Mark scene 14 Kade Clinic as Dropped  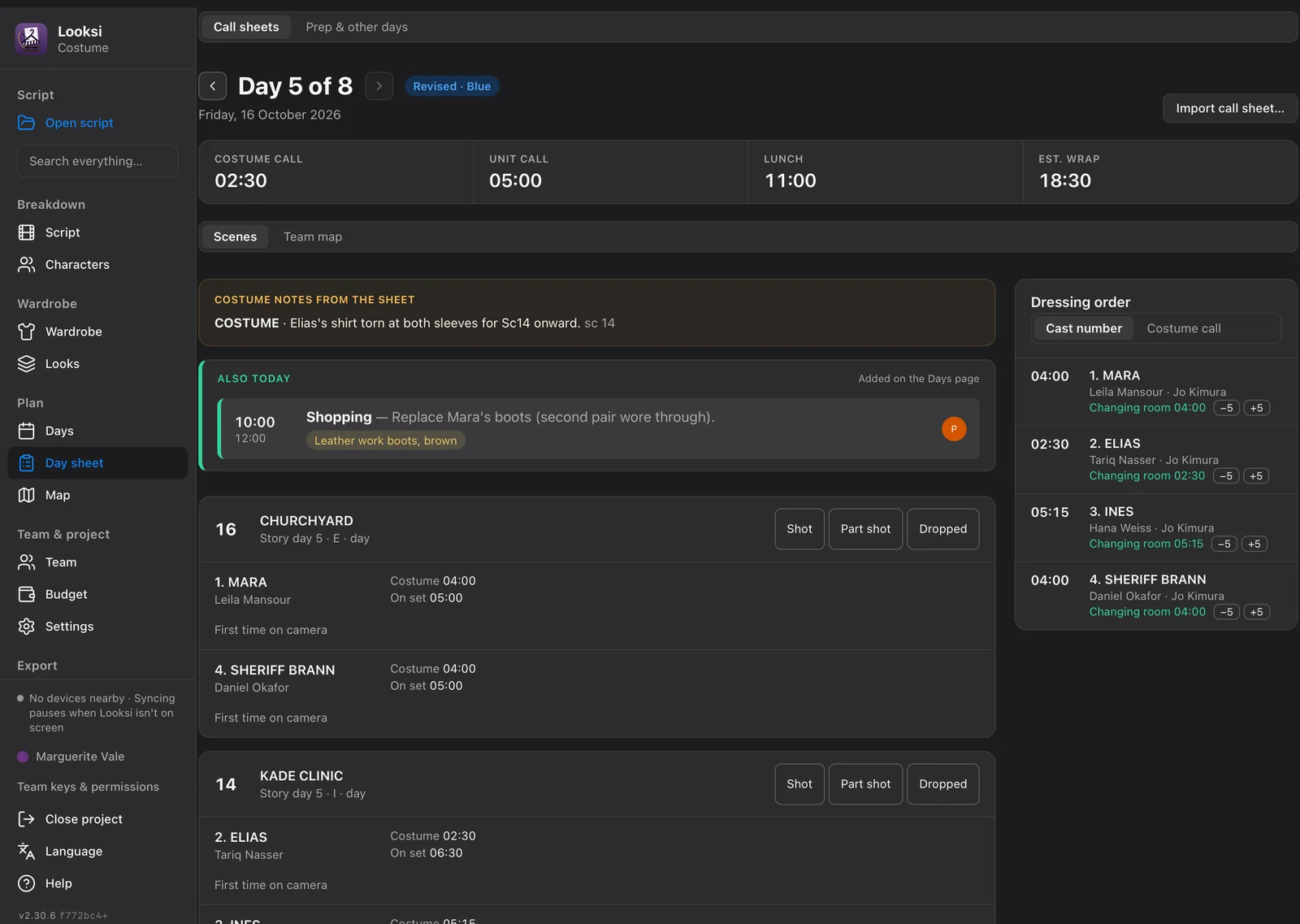[943, 784]
